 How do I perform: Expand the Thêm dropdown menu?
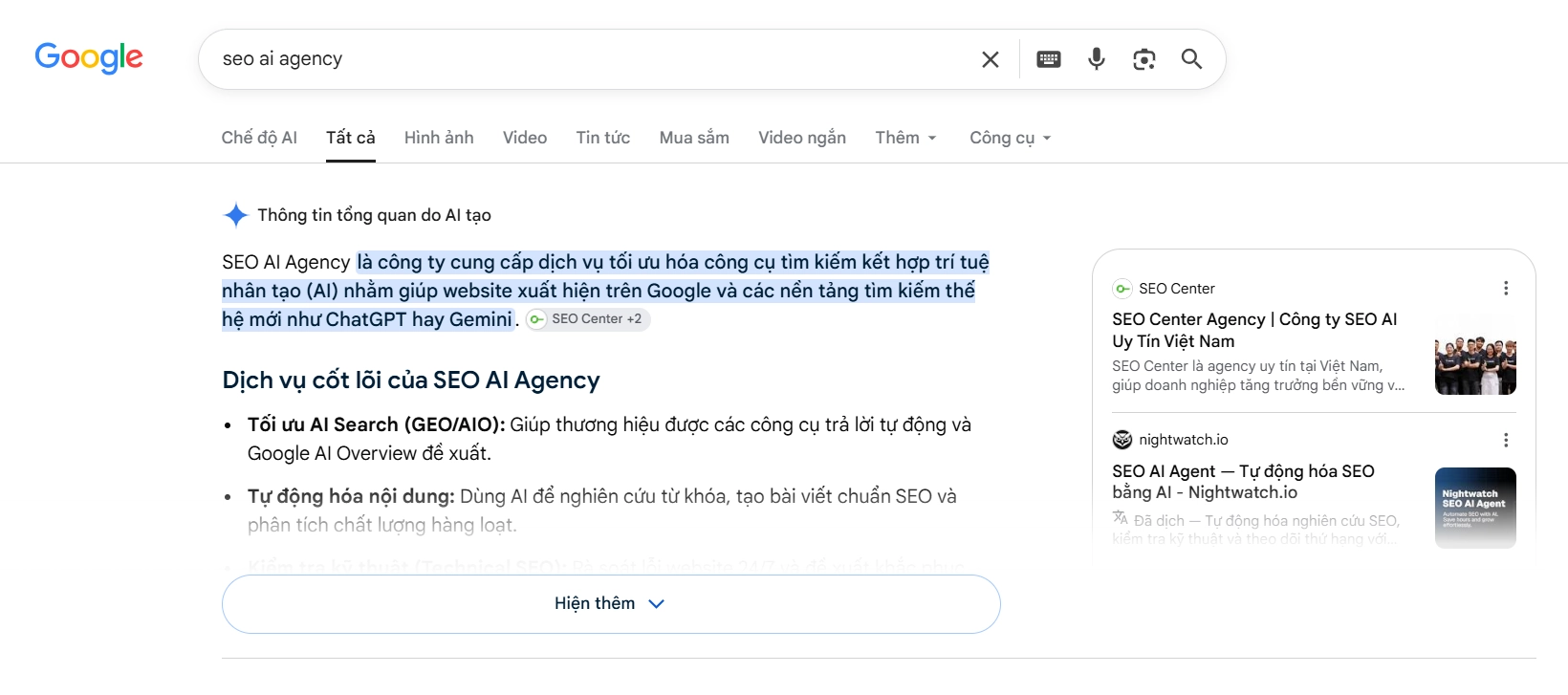[905, 138]
